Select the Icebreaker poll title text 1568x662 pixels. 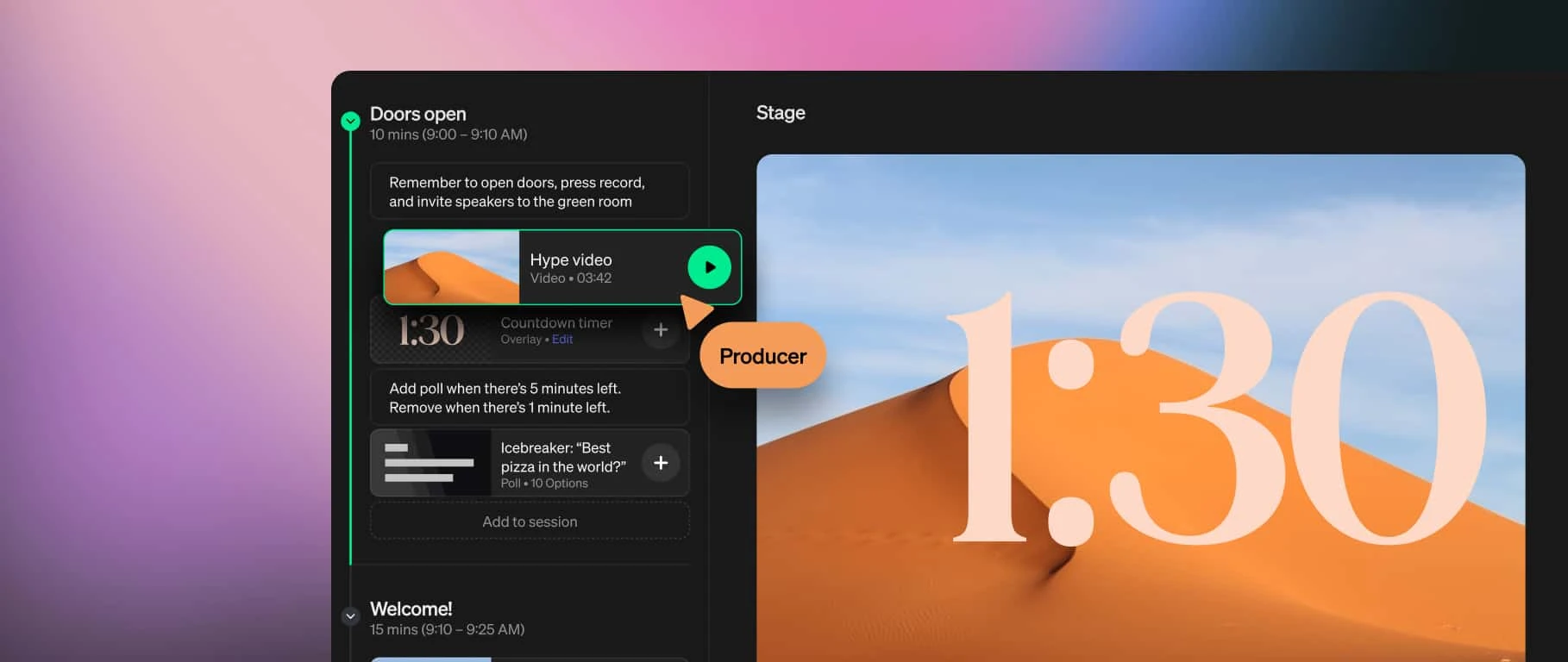click(563, 457)
